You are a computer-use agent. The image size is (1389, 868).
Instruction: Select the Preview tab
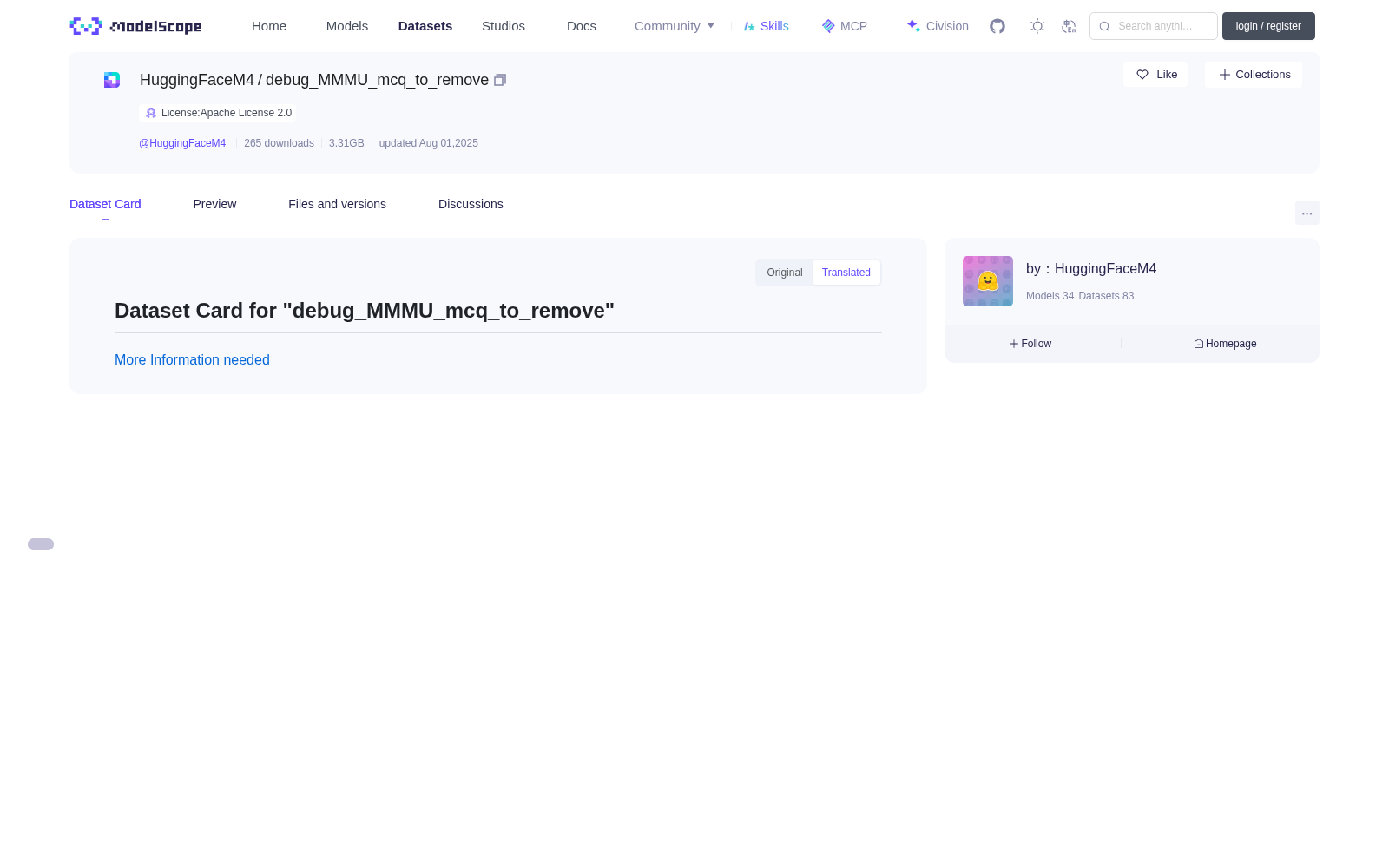point(214,204)
